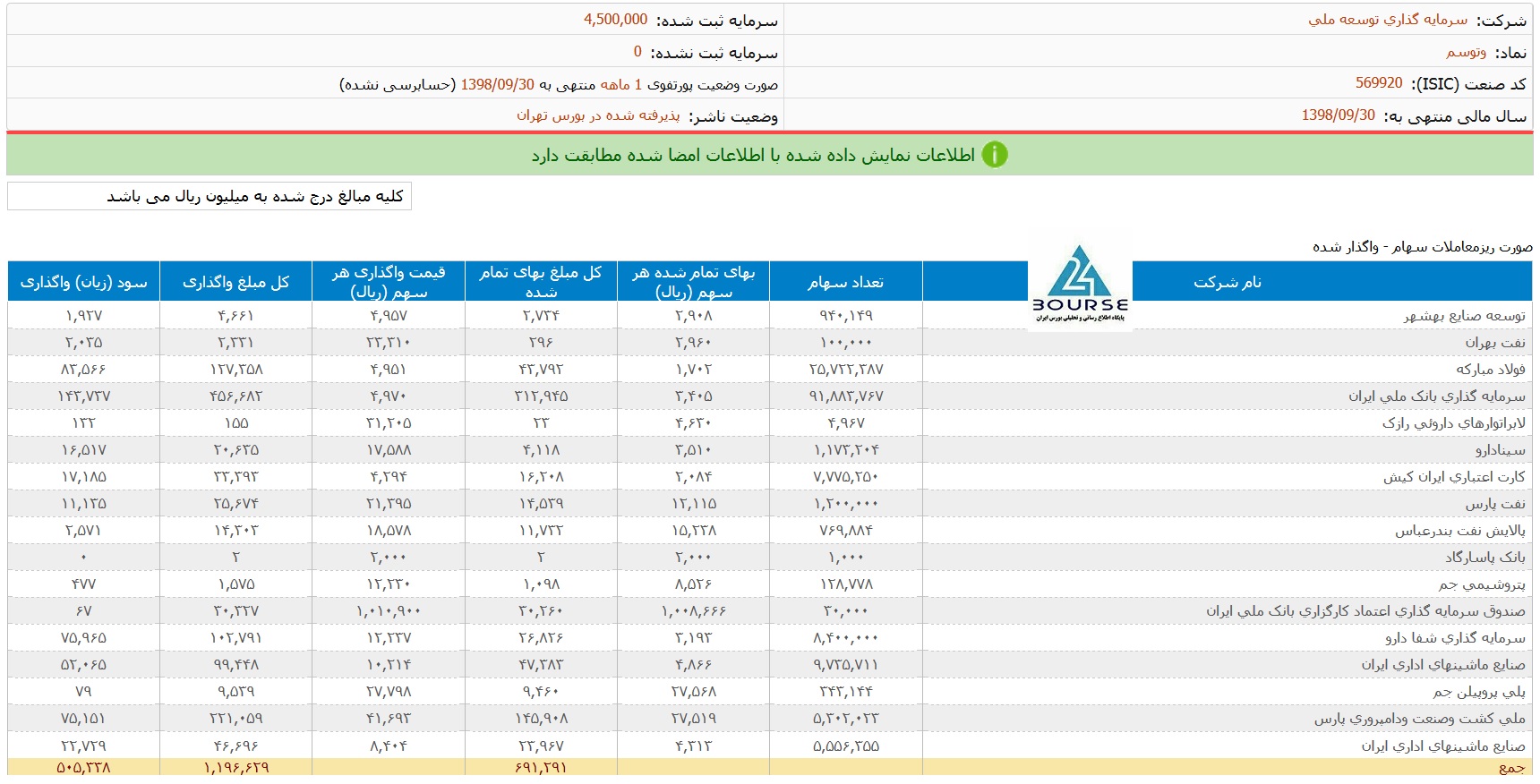
Task: Click total cost value ۳۱۲,۹۴۵
Action: tap(541, 396)
